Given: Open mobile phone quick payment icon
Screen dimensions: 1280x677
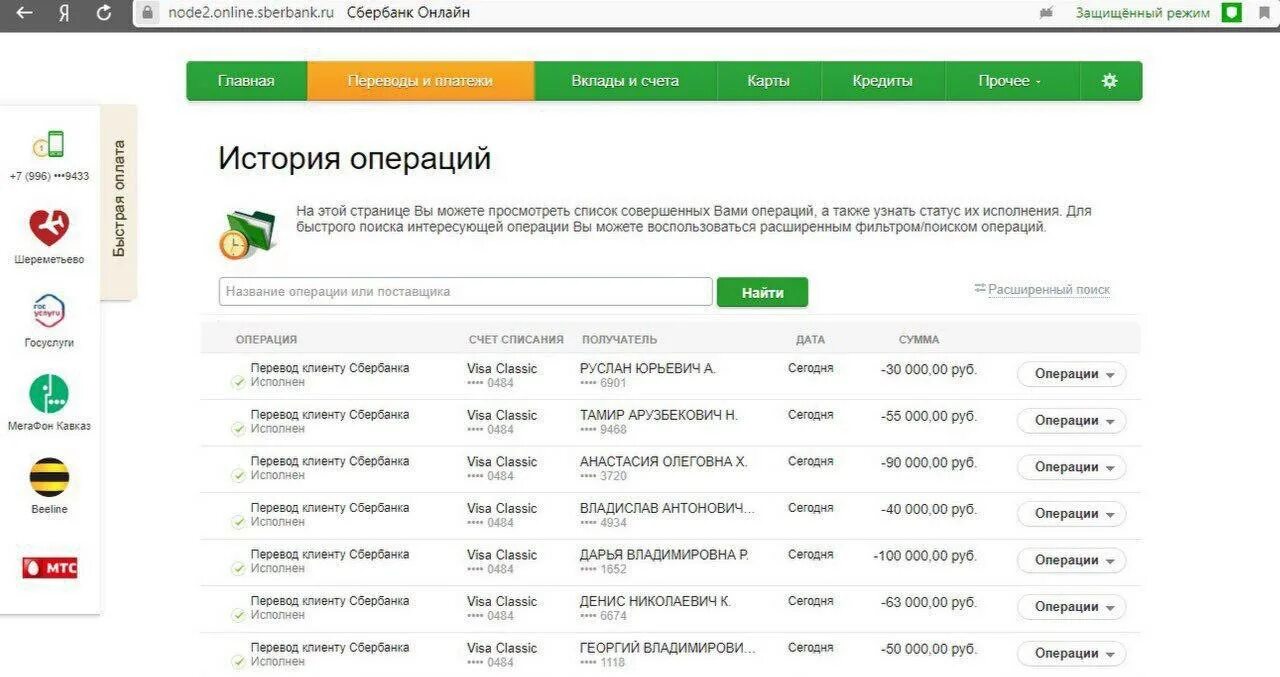Looking at the screenshot, I should pyautogui.click(x=48, y=145).
